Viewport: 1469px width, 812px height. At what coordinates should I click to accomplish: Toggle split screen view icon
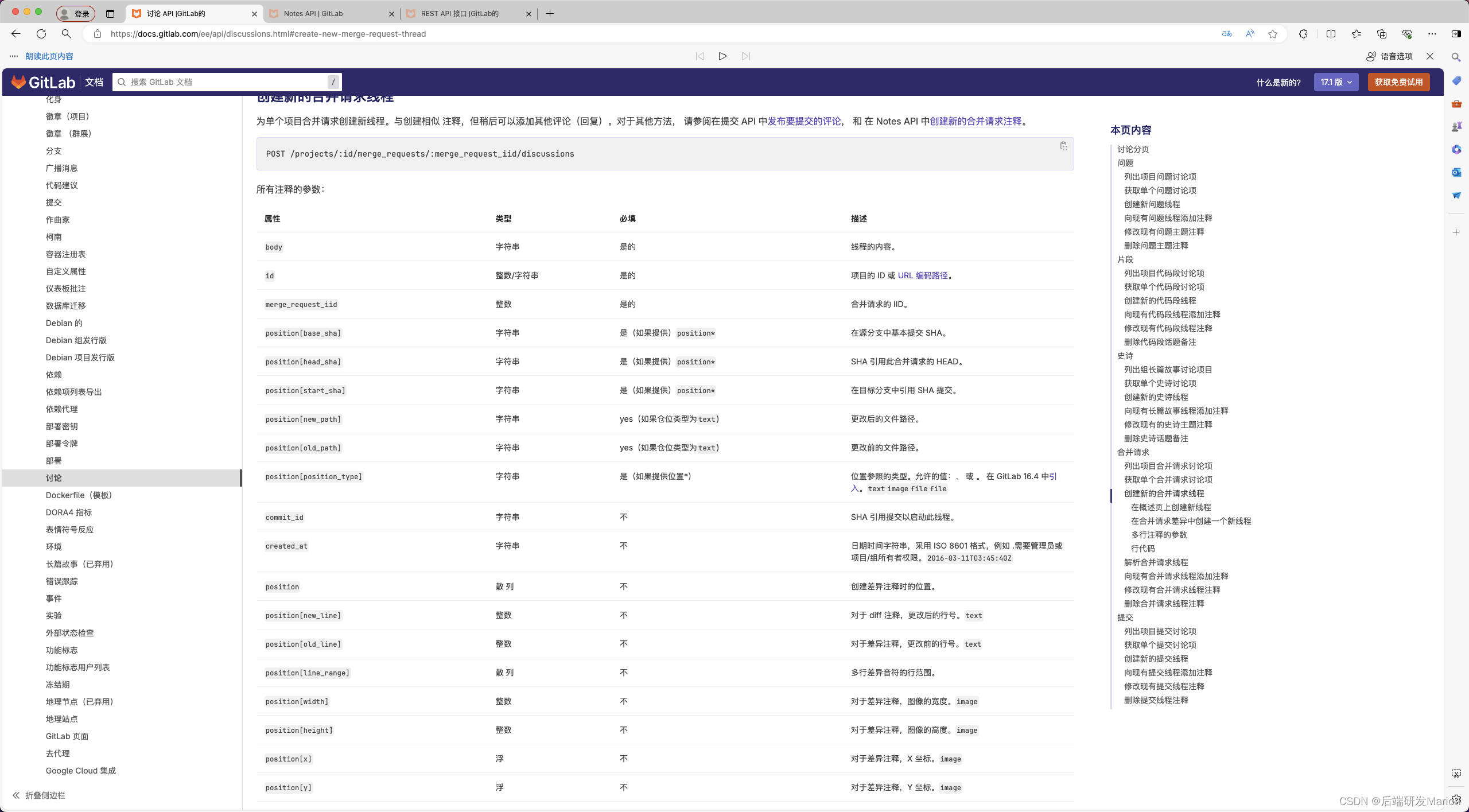[x=1331, y=34]
